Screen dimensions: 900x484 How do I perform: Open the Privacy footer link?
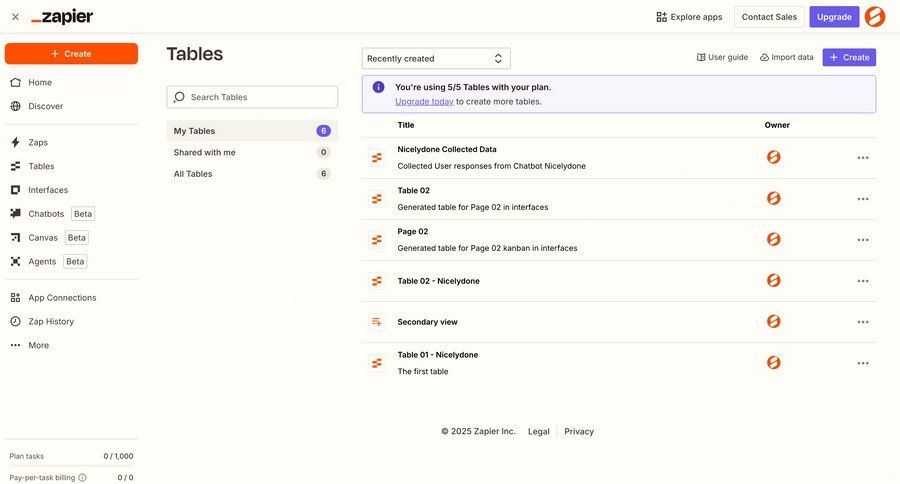(x=579, y=431)
